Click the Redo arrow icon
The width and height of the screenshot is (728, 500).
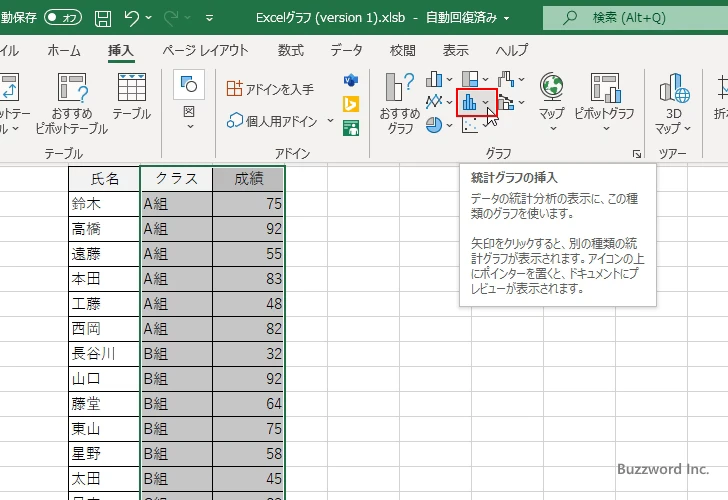tap(171, 18)
